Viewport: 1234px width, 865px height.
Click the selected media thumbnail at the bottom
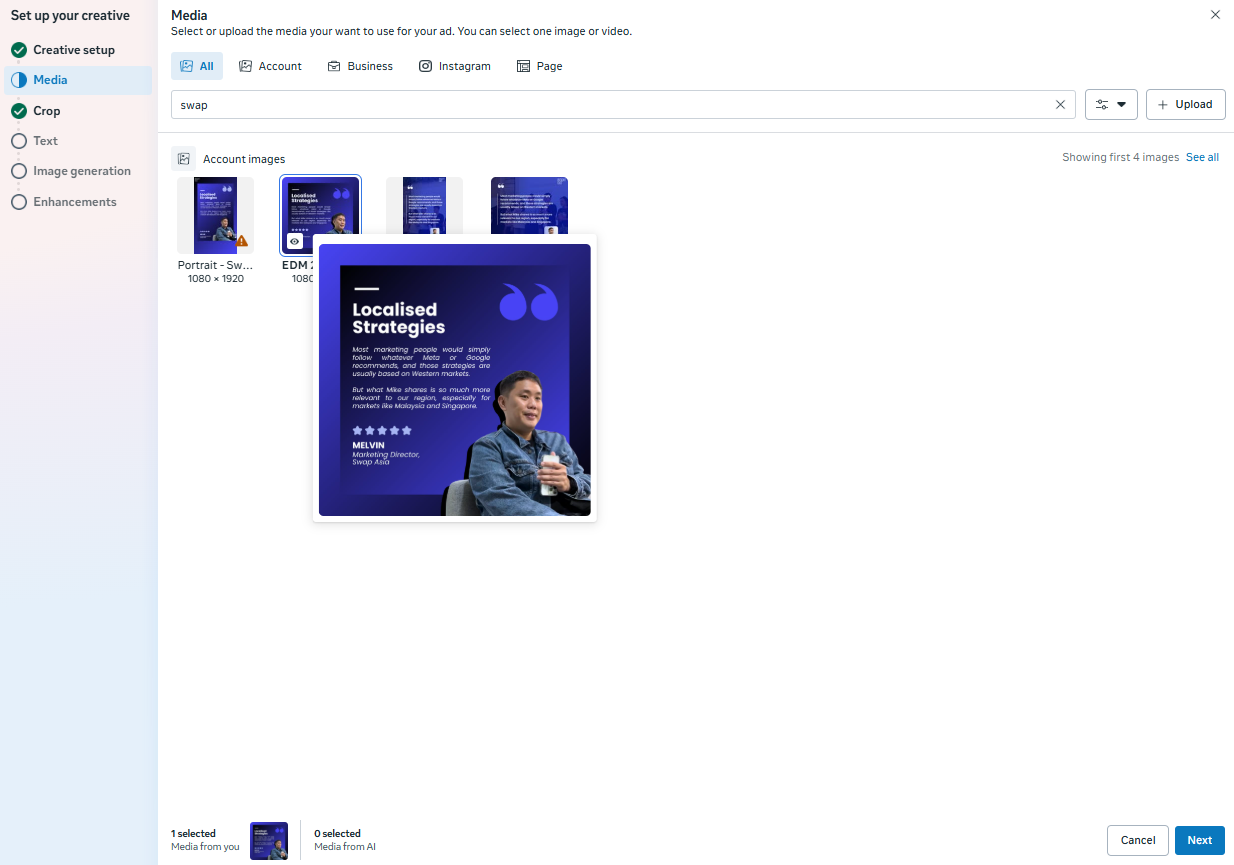(269, 841)
